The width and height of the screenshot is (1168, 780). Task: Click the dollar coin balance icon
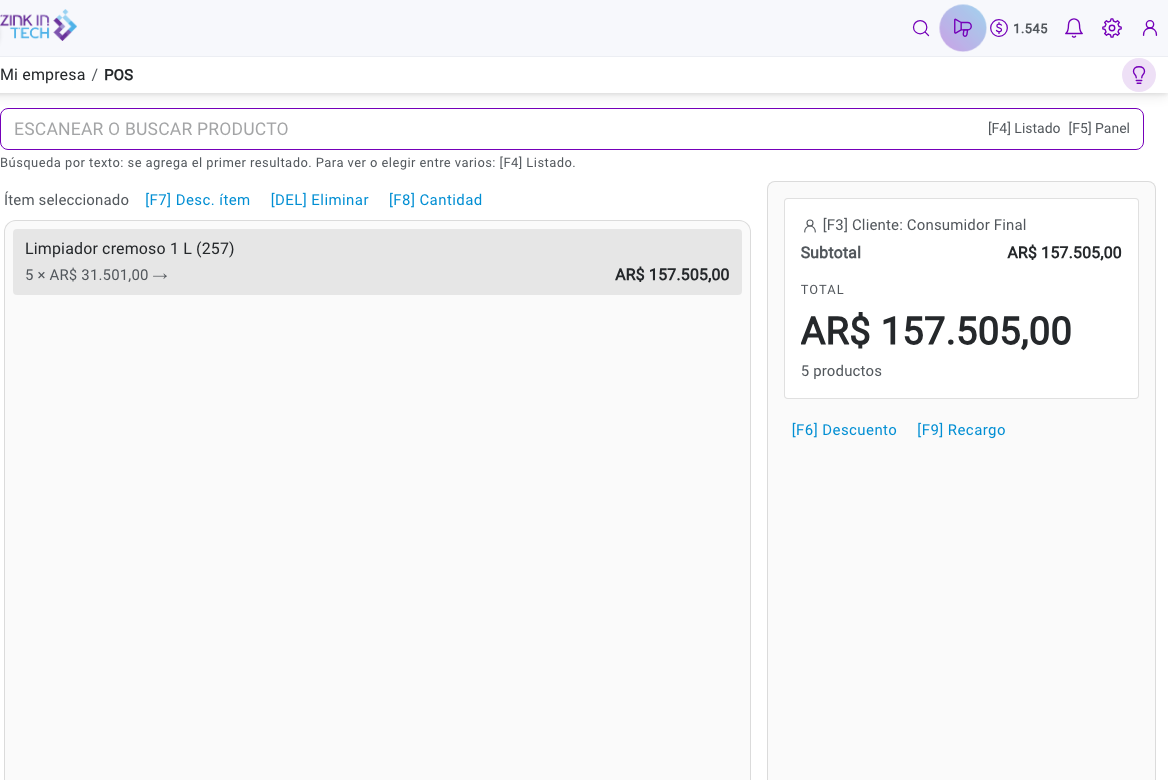[x=999, y=28]
